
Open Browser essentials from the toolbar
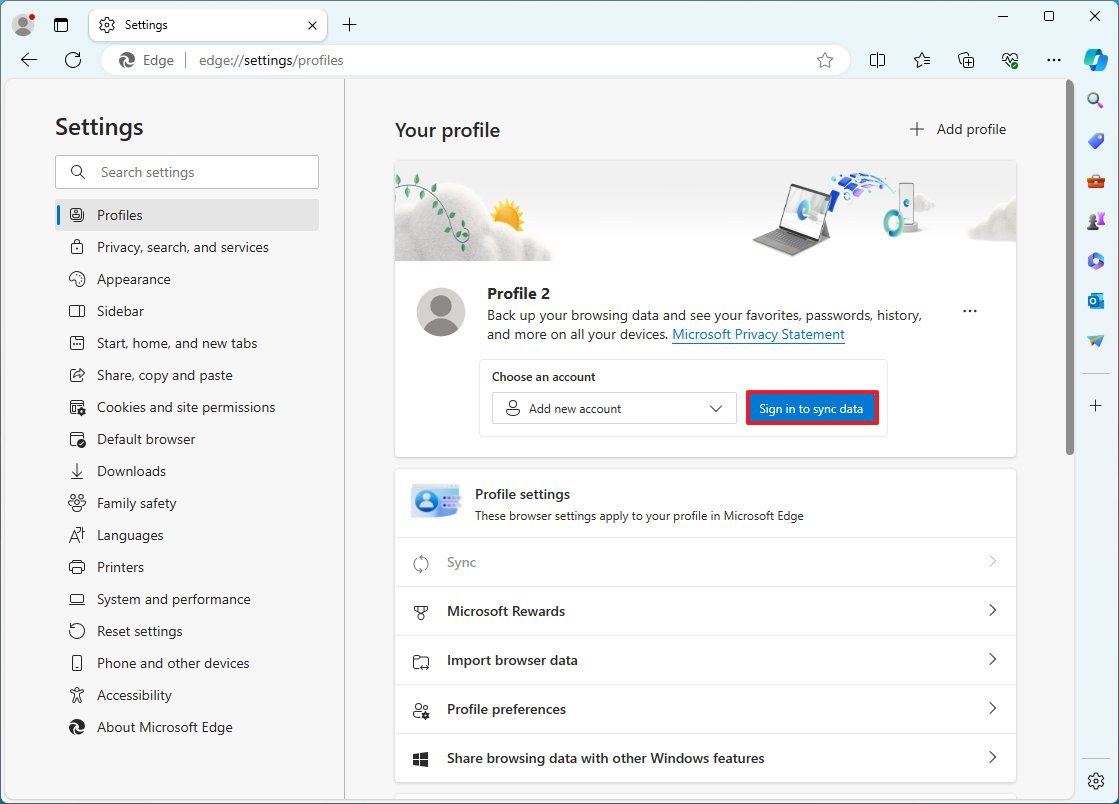point(1010,60)
